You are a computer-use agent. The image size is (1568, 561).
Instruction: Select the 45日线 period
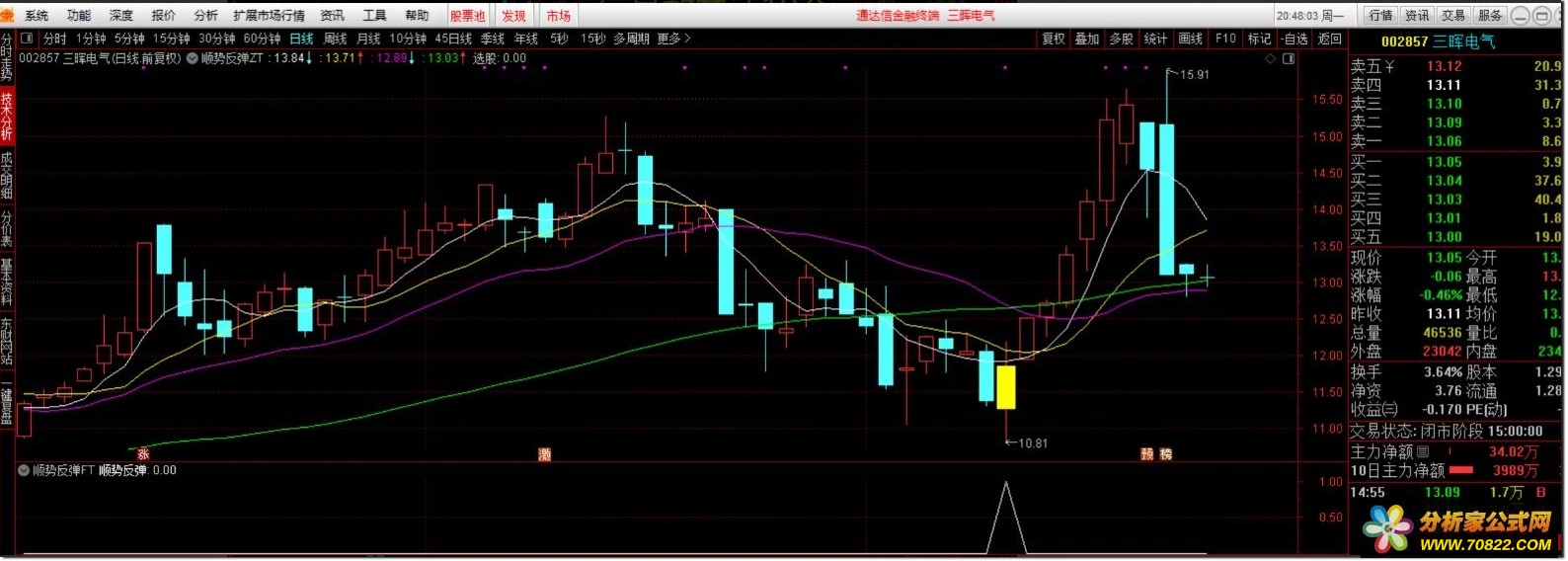(x=453, y=39)
